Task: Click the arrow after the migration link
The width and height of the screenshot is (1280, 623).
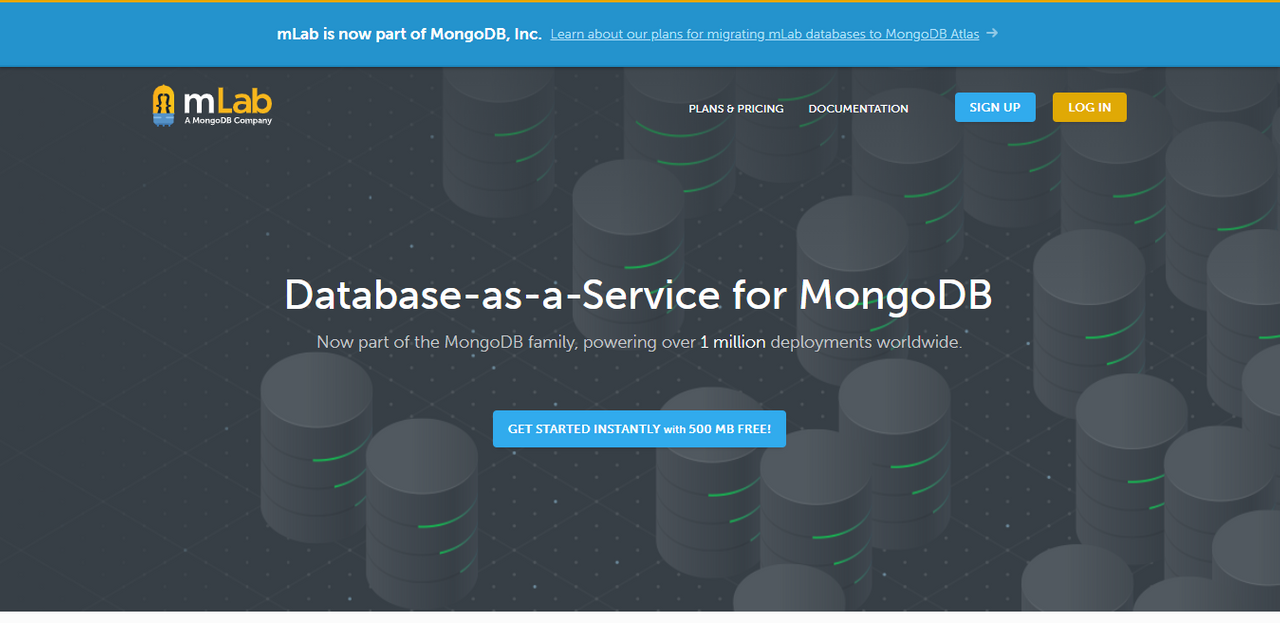Action: (992, 33)
